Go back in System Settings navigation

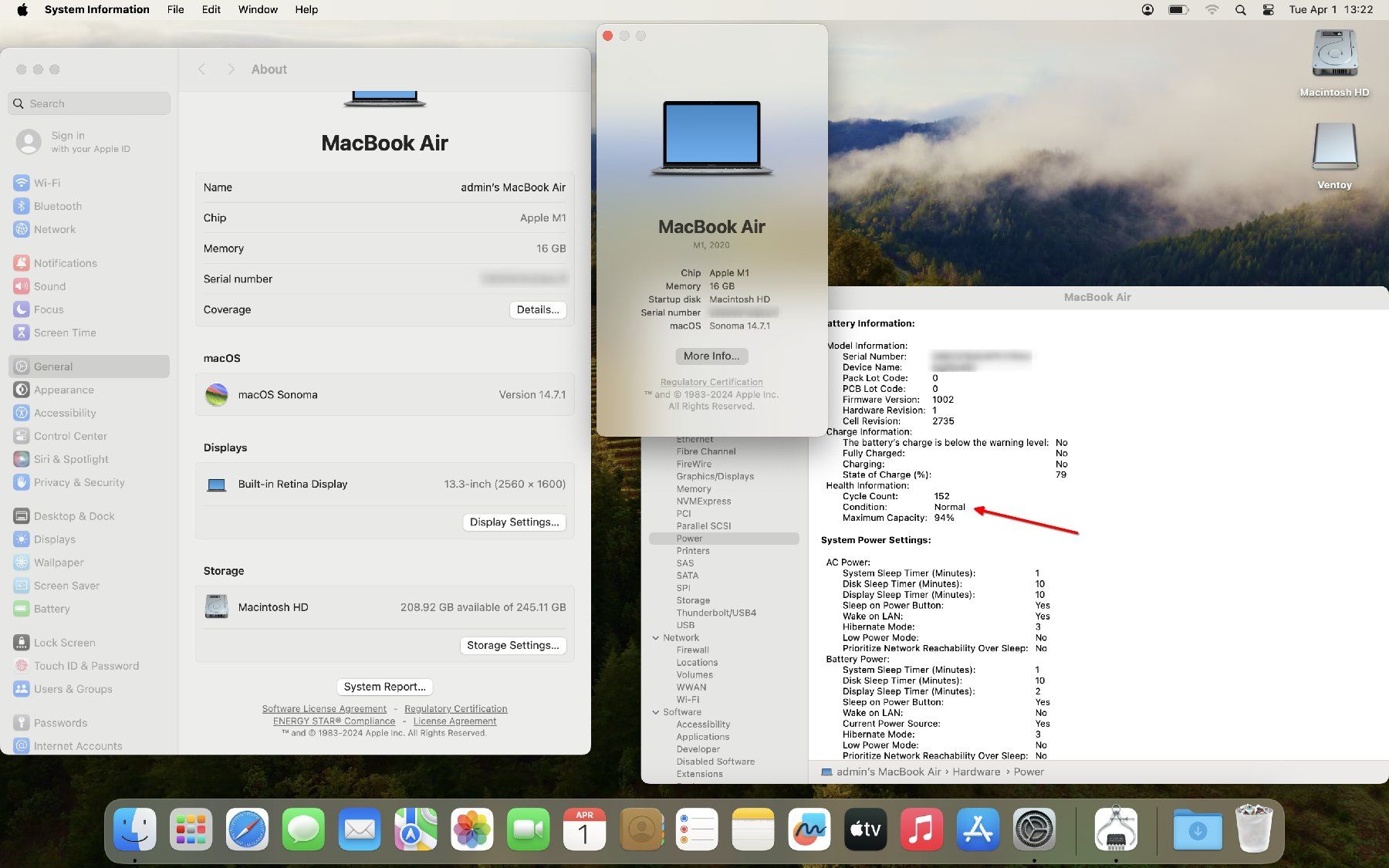[x=201, y=69]
